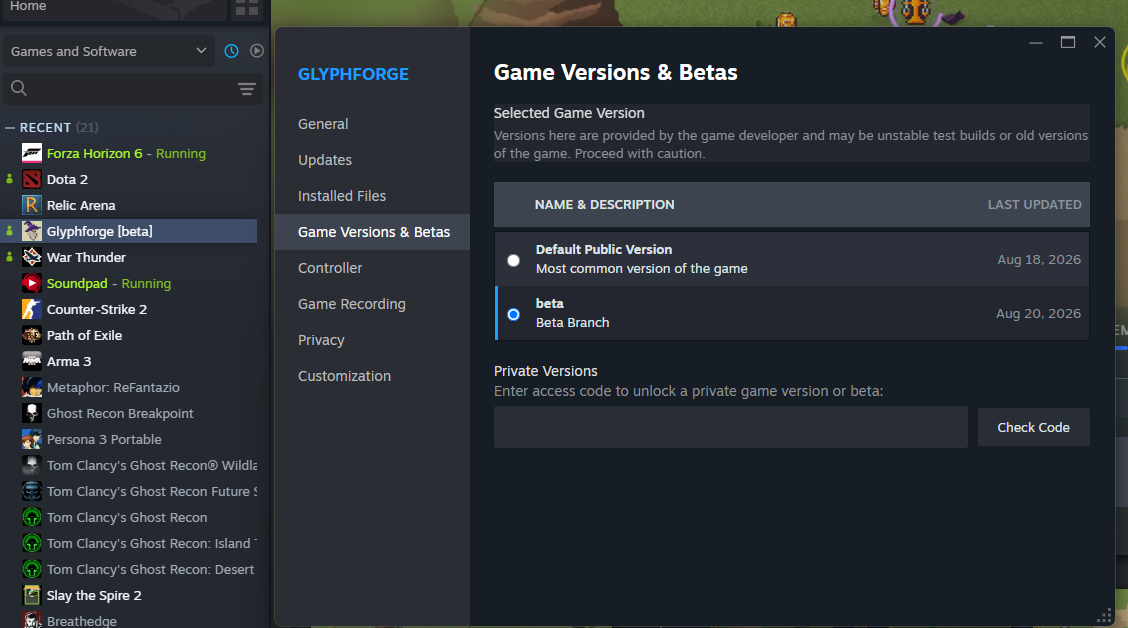Select Path of Exile in the library
The height and width of the screenshot is (628, 1128).
point(84,335)
